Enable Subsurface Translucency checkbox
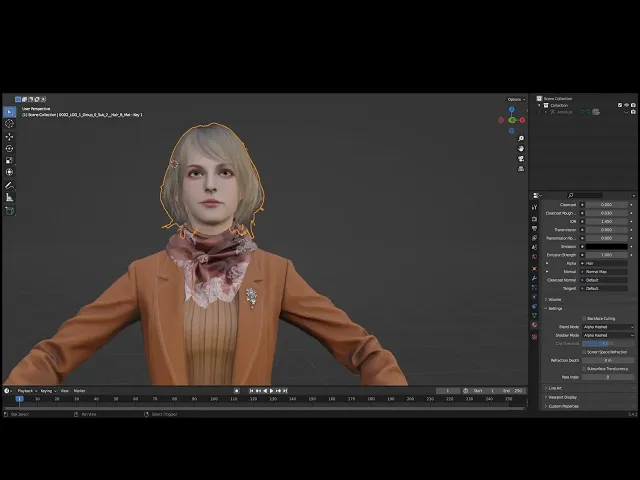Image resolution: width=640 pixels, height=480 pixels. tap(584, 369)
